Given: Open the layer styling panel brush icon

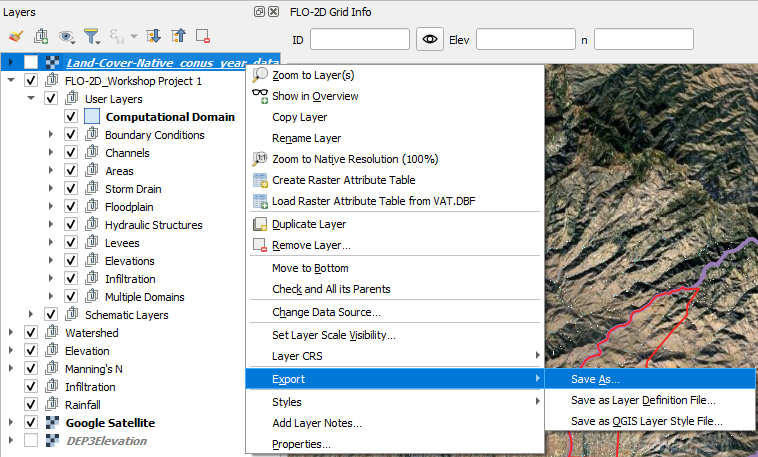Looking at the screenshot, I should (15, 36).
